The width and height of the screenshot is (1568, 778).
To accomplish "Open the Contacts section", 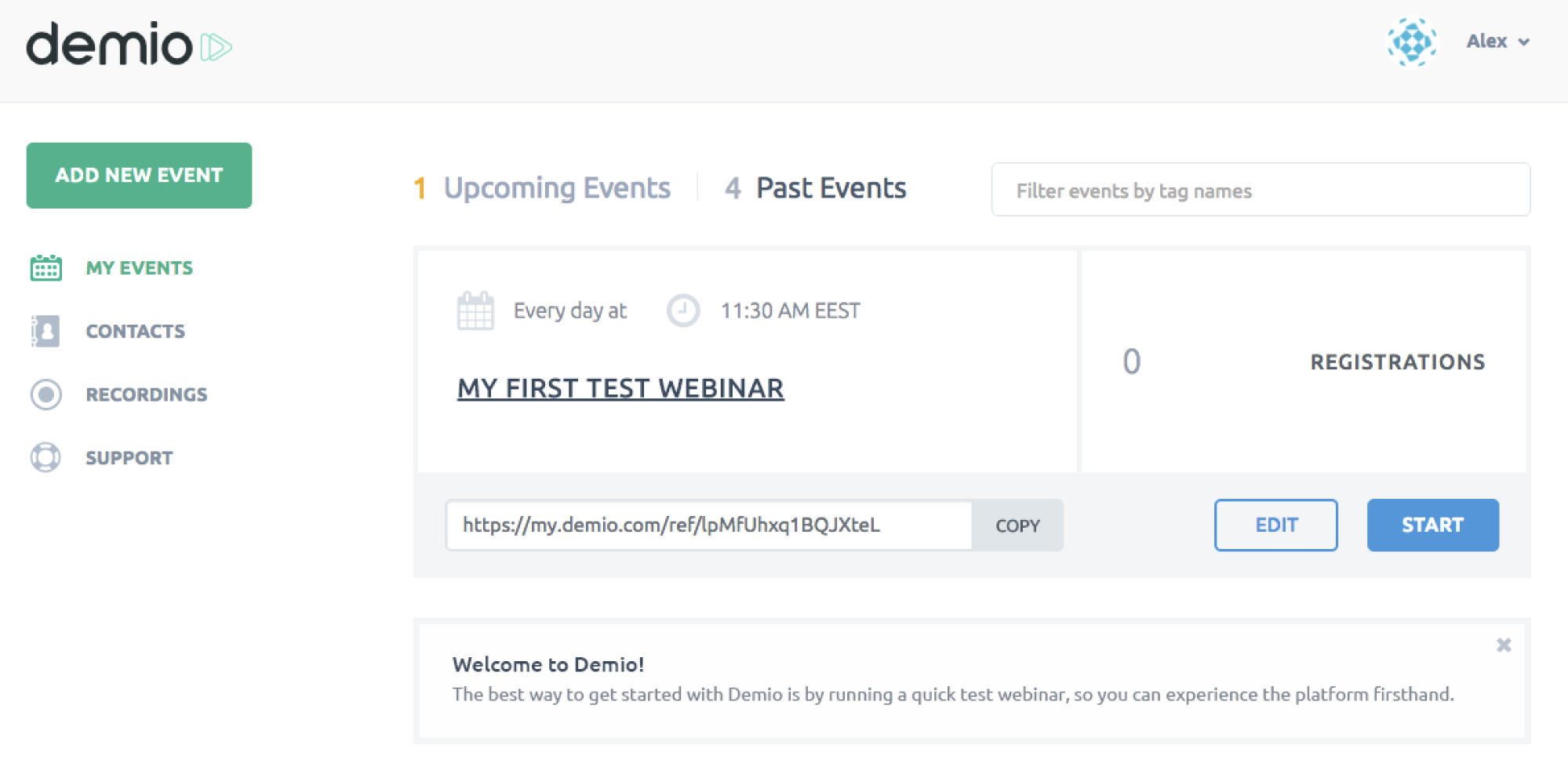I will pos(135,332).
